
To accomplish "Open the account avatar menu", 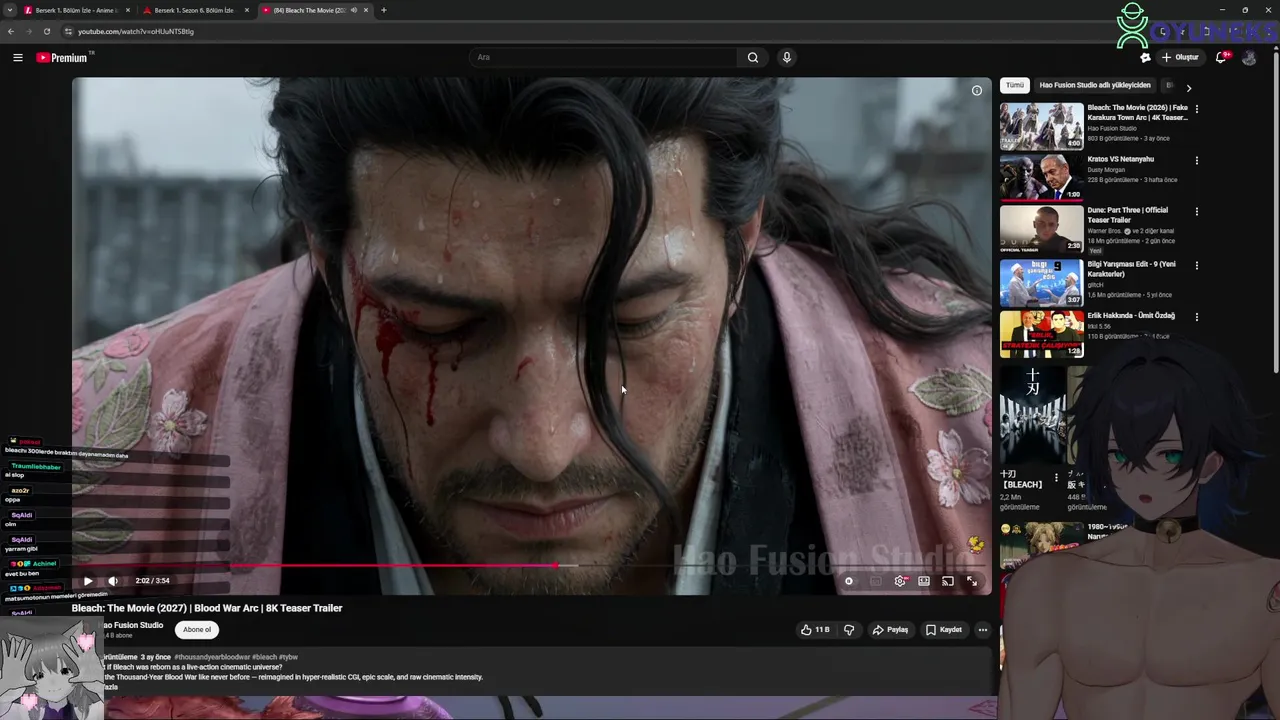I will tap(1249, 58).
